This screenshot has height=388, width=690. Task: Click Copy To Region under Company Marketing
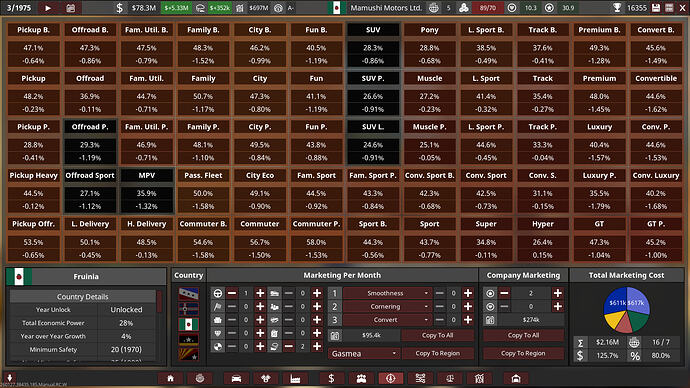click(523, 353)
